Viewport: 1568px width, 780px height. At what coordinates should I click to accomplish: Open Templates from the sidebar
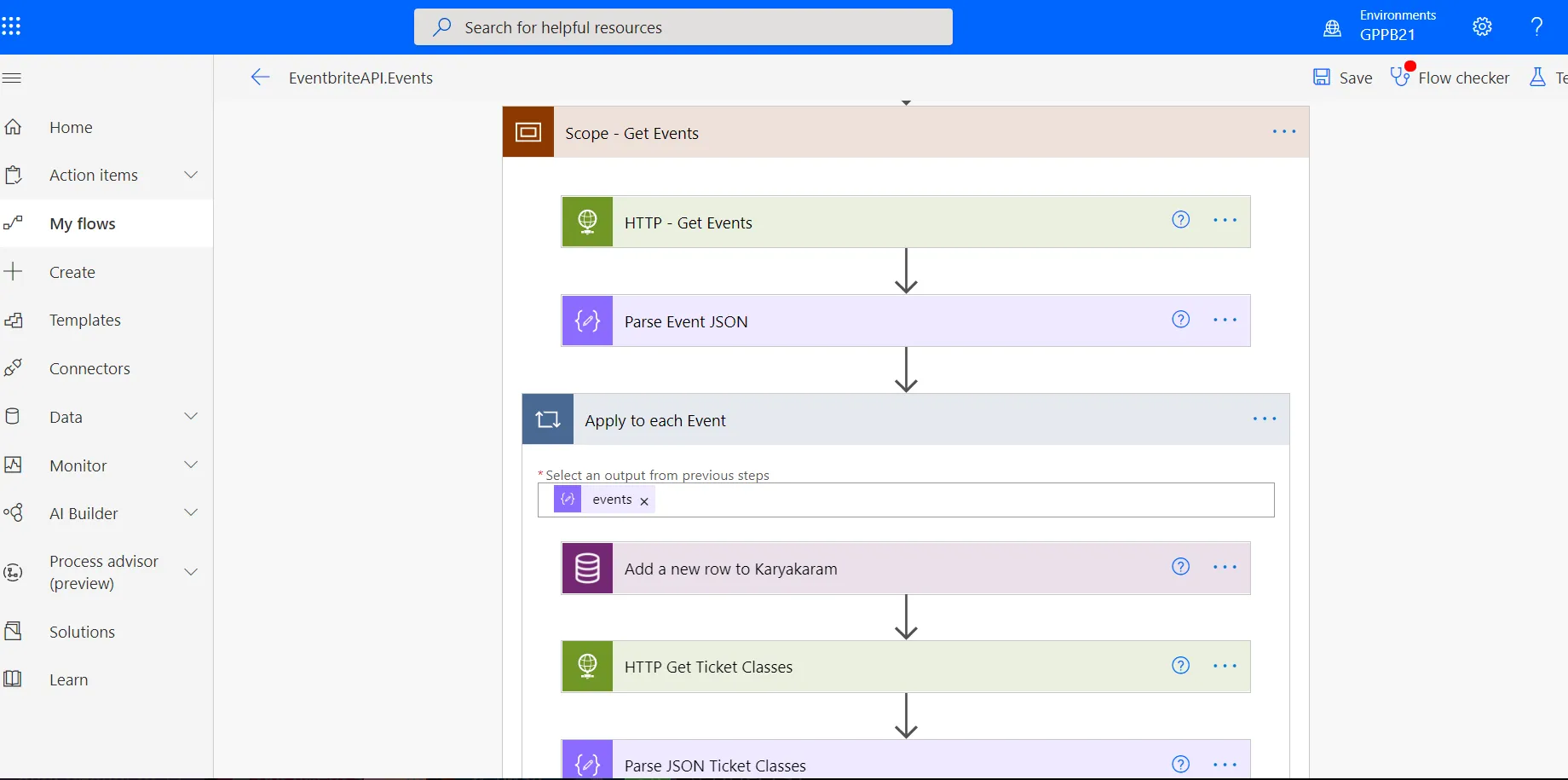85,321
